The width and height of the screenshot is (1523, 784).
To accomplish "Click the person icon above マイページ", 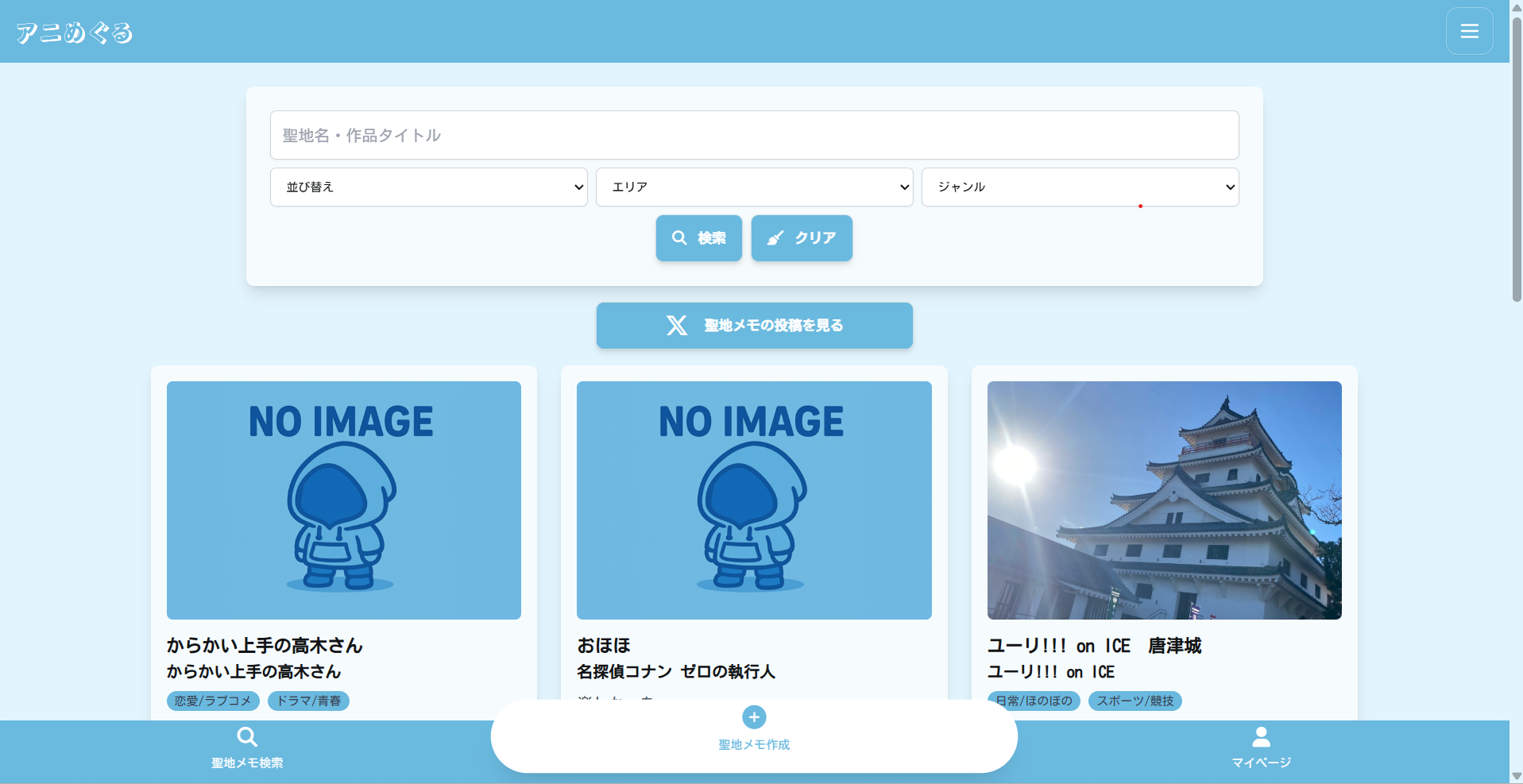I will pyautogui.click(x=1261, y=736).
